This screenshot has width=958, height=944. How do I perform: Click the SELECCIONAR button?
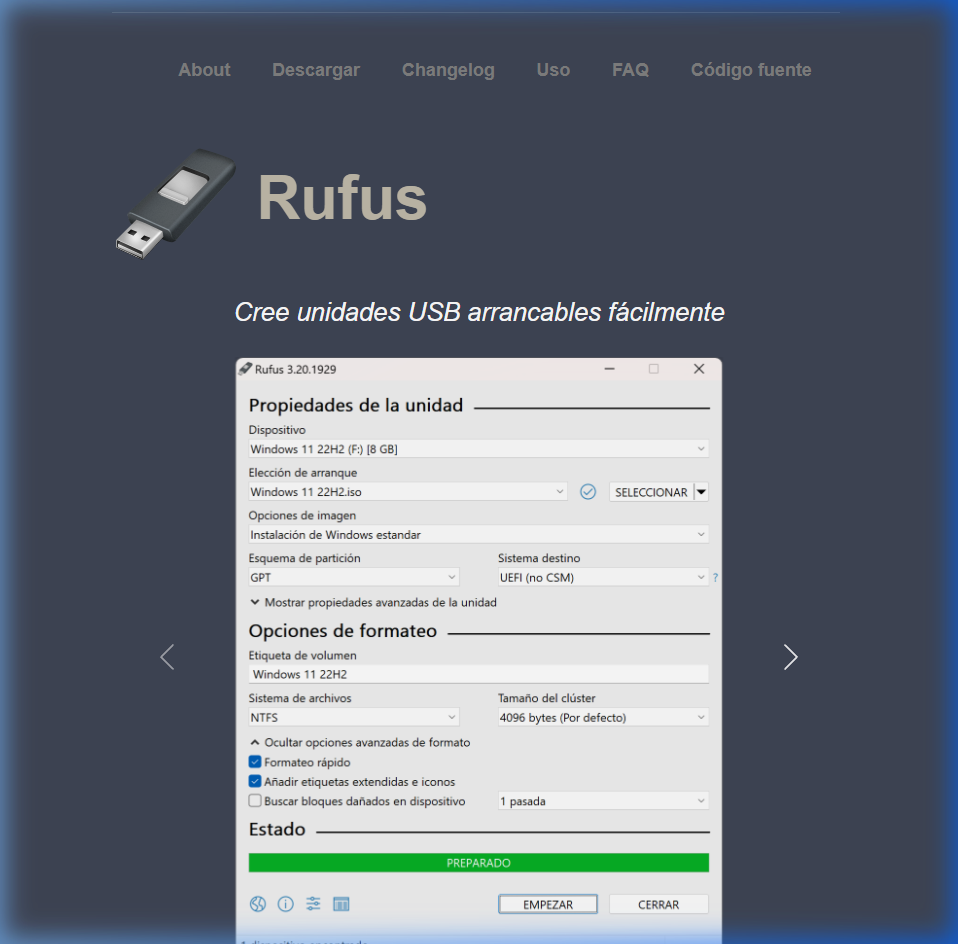coord(651,492)
